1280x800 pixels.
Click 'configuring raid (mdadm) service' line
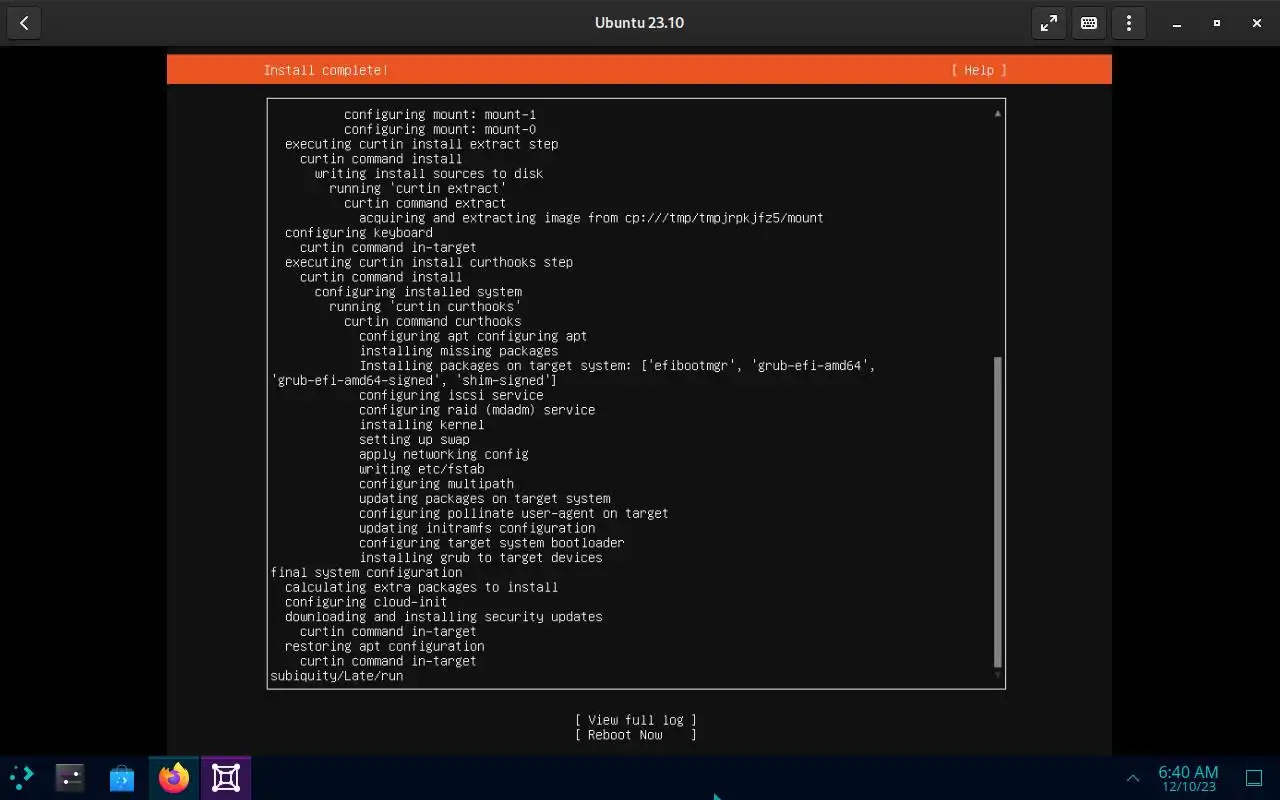[477, 410]
